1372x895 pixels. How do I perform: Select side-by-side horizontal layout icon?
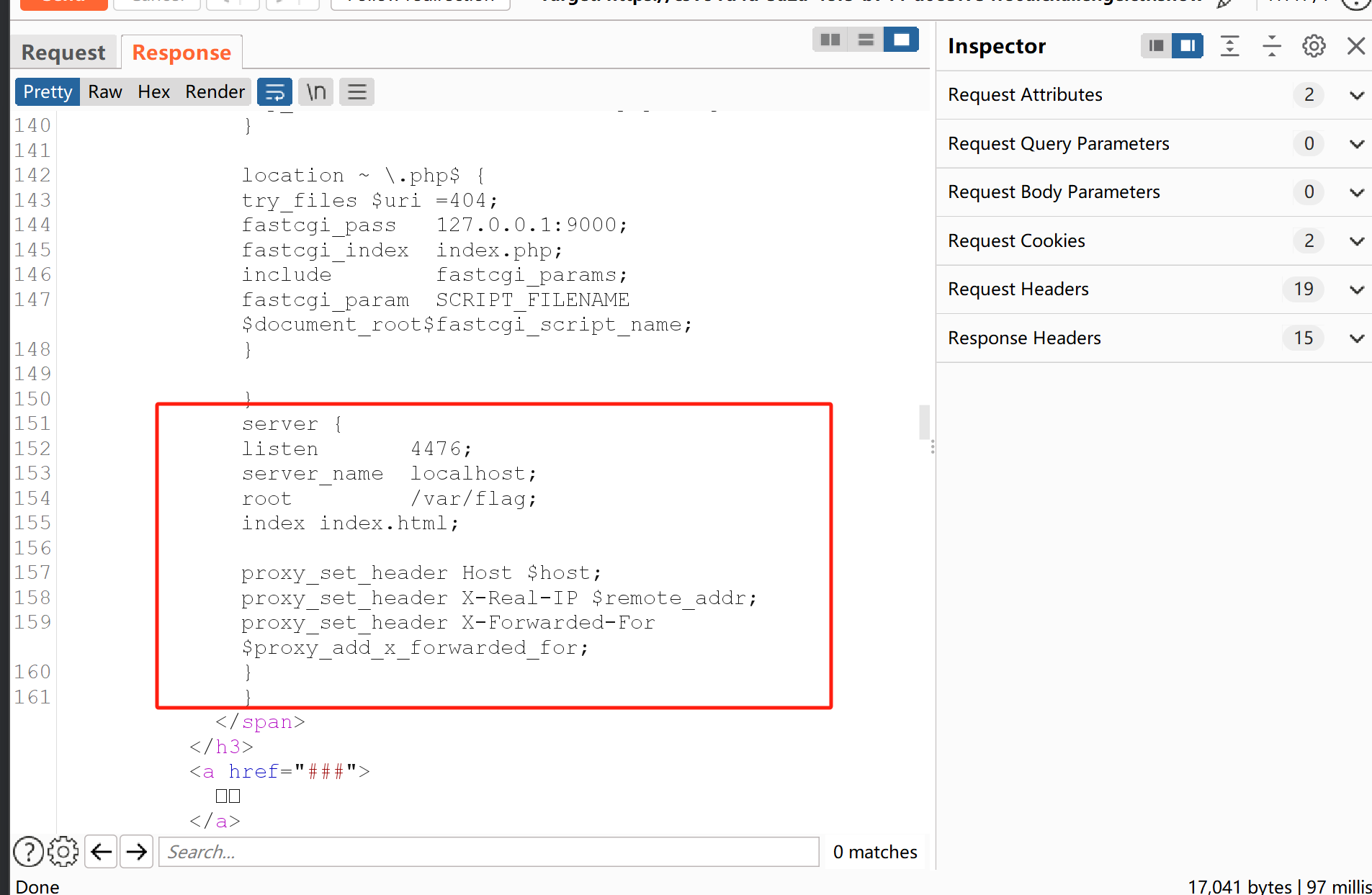[830, 40]
